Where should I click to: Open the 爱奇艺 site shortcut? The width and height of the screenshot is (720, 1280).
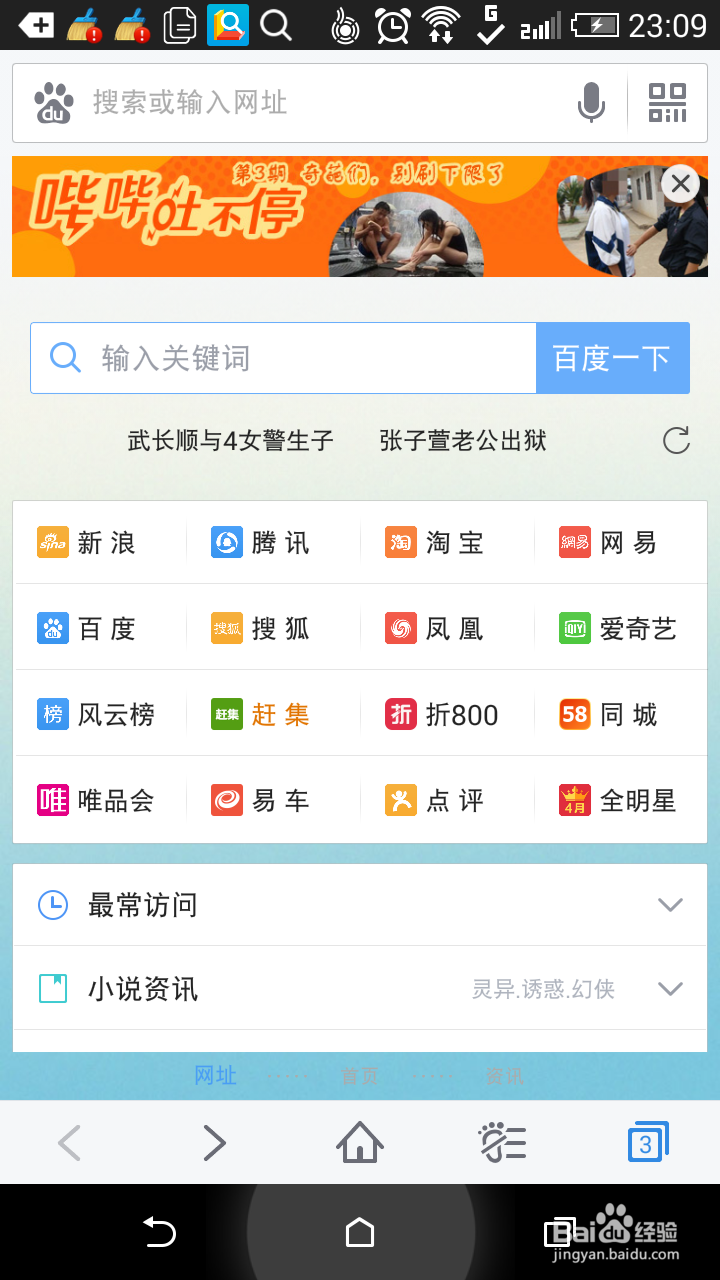[x=619, y=629]
